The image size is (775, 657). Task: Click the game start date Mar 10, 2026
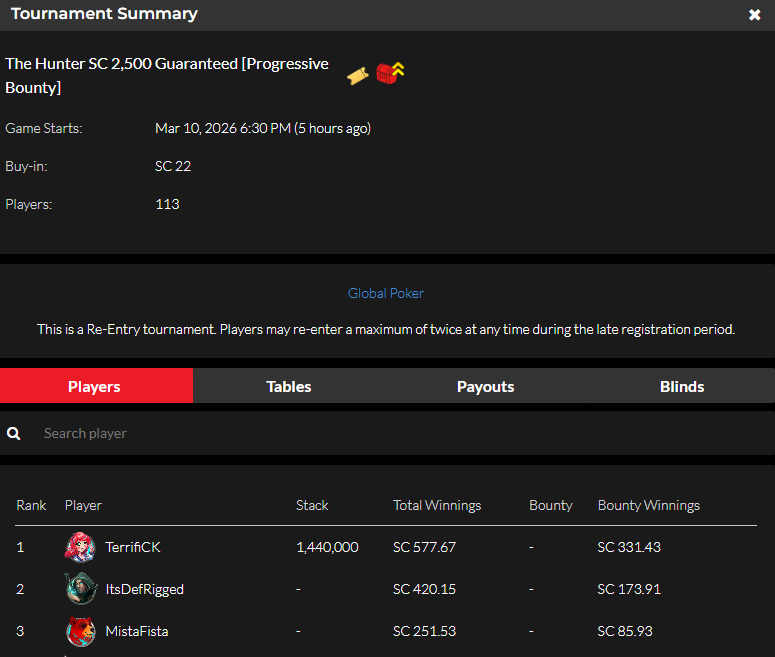[x=262, y=129]
